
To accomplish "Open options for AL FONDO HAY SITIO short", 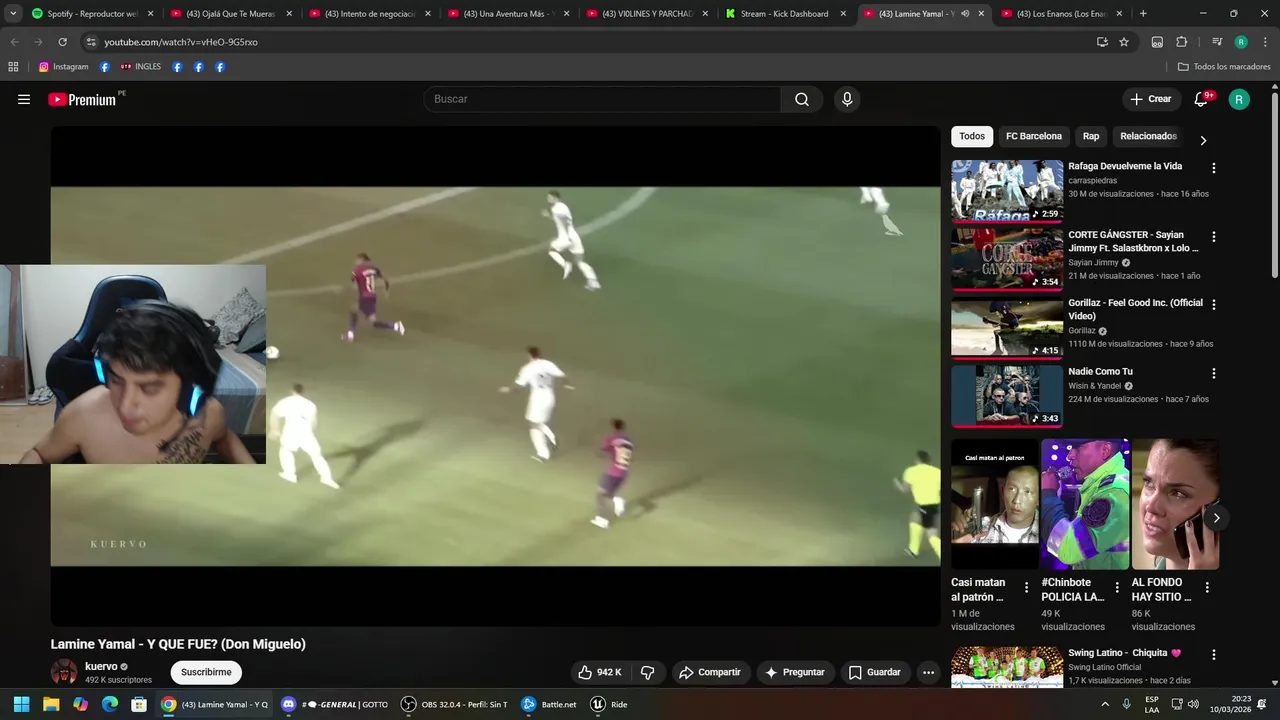I will (x=1207, y=588).
